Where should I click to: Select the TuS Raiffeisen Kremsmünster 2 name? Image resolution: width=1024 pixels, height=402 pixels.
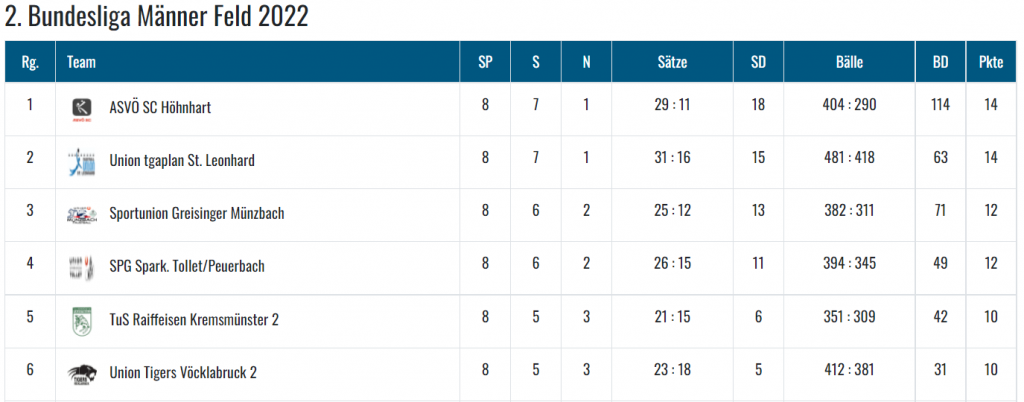coord(194,320)
